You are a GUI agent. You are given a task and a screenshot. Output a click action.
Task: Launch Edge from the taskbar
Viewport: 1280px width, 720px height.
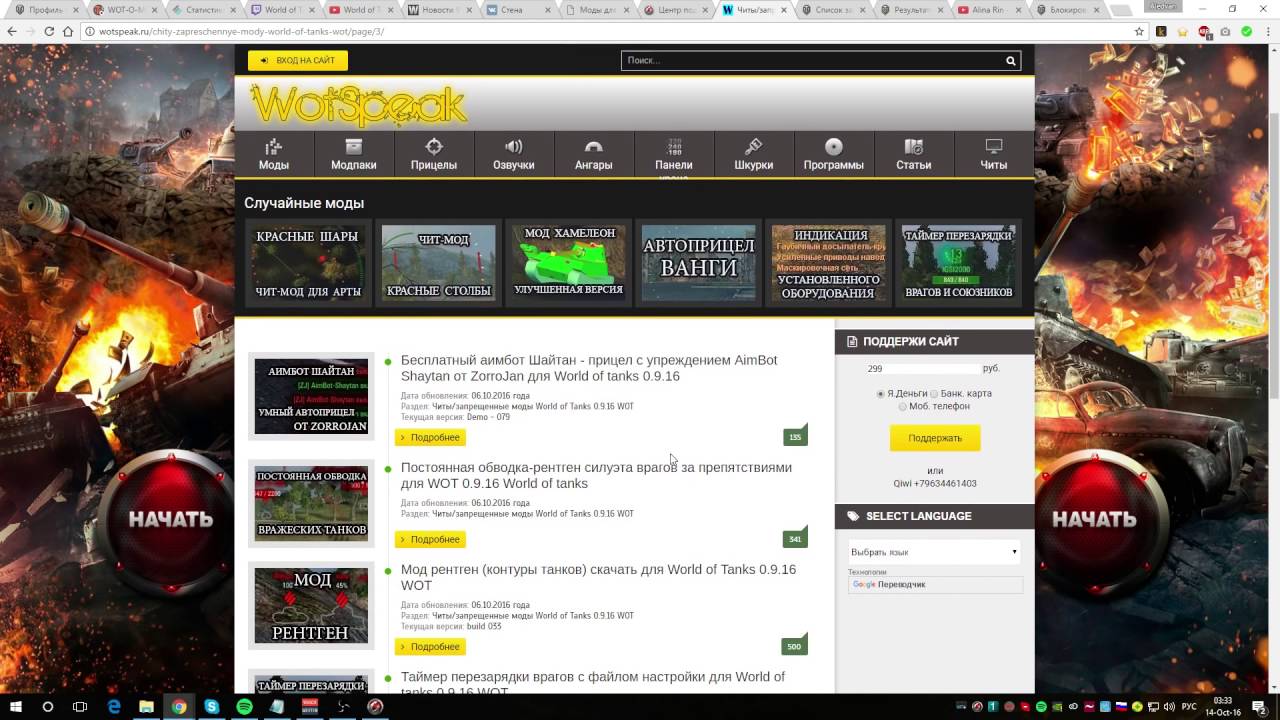[114, 706]
